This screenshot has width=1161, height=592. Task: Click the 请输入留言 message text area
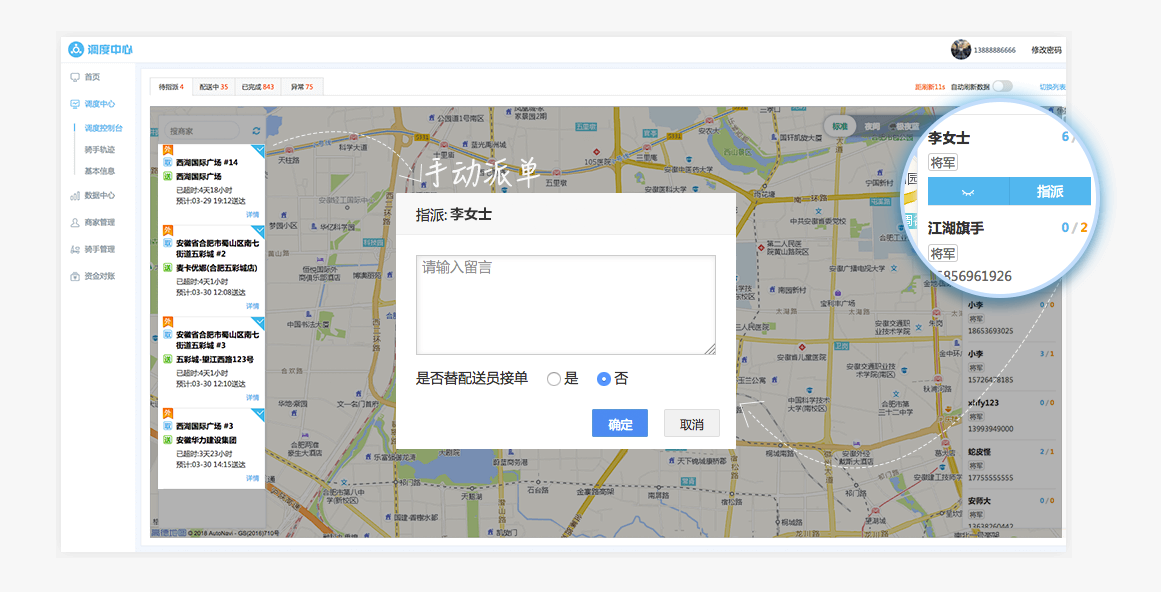566,305
